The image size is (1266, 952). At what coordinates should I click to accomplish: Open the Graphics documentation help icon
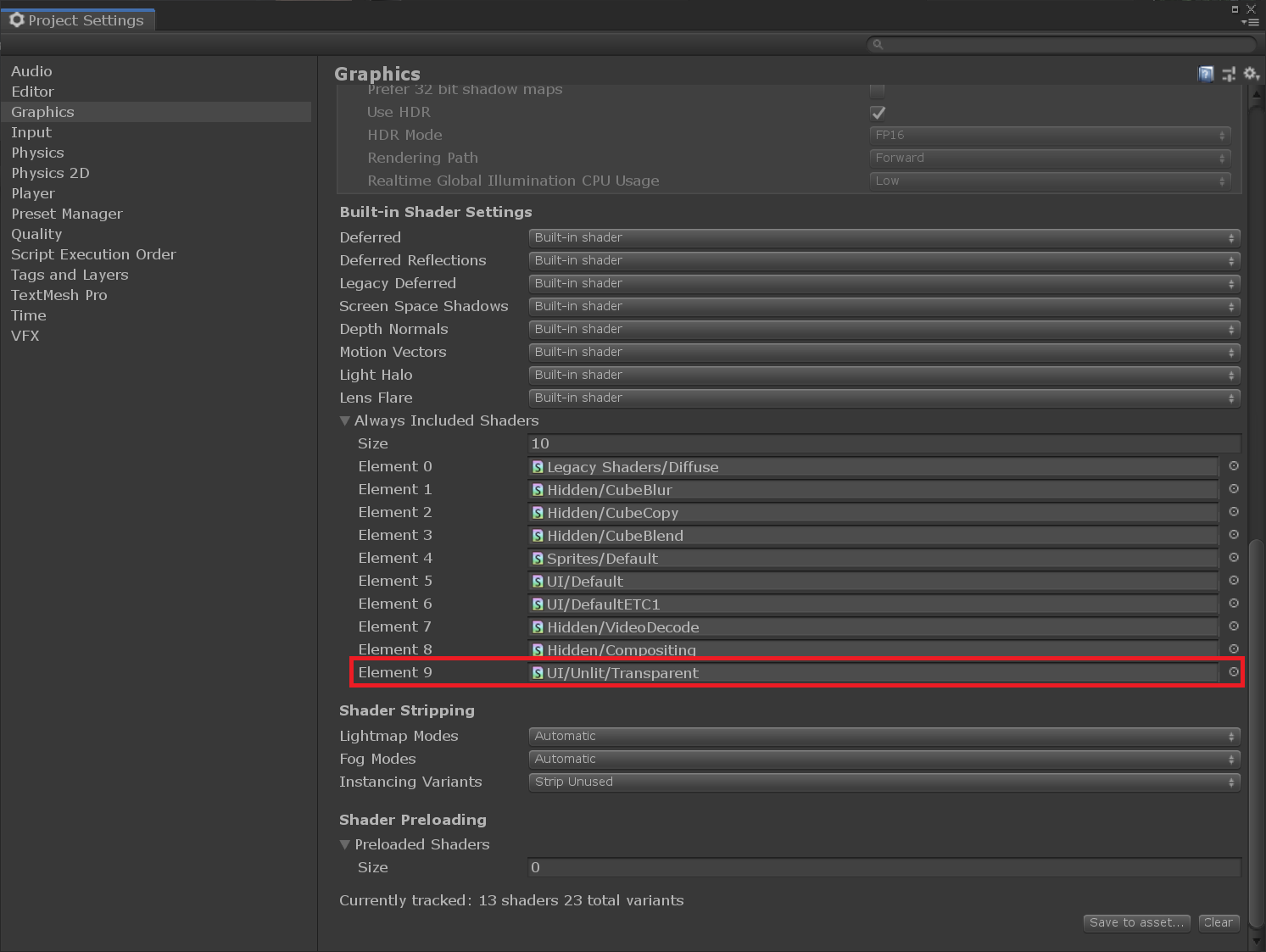pyautogui.click(x=1205, y=74)
